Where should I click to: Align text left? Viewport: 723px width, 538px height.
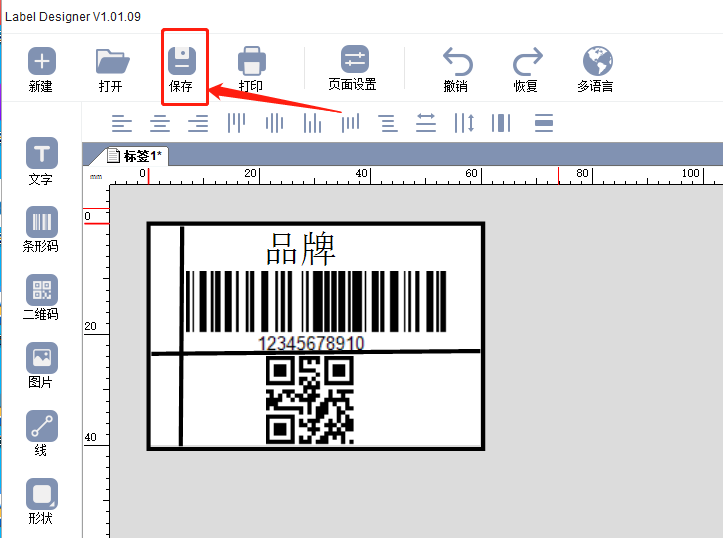pyautogui.click(x=122, y=123)
